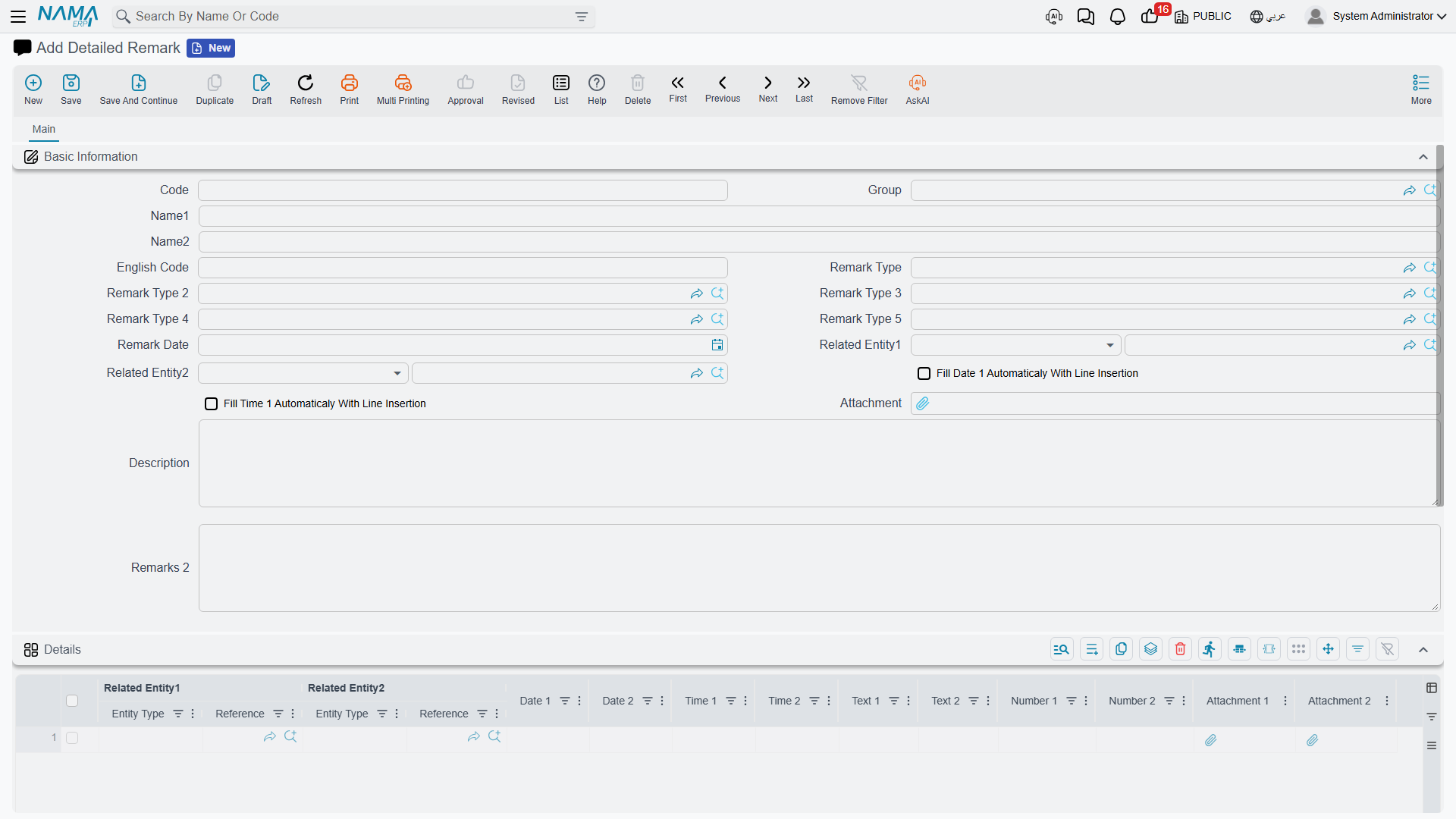The width and height of the screenshot is (1456, 819).
Task: Click the Description text area
Action: [x=819, y=463]
